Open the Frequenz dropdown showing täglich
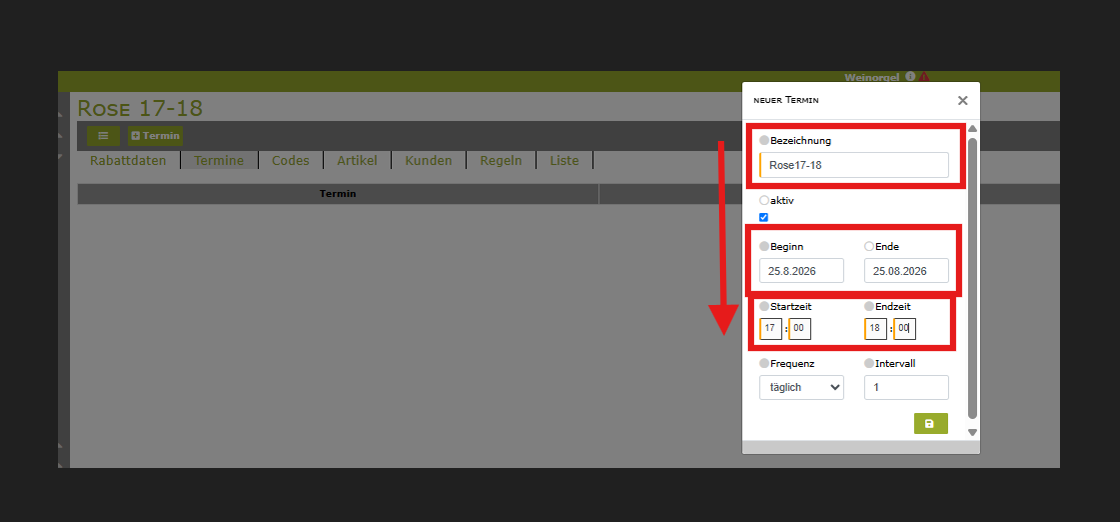The image size is (1120, 522). (801, 387)
